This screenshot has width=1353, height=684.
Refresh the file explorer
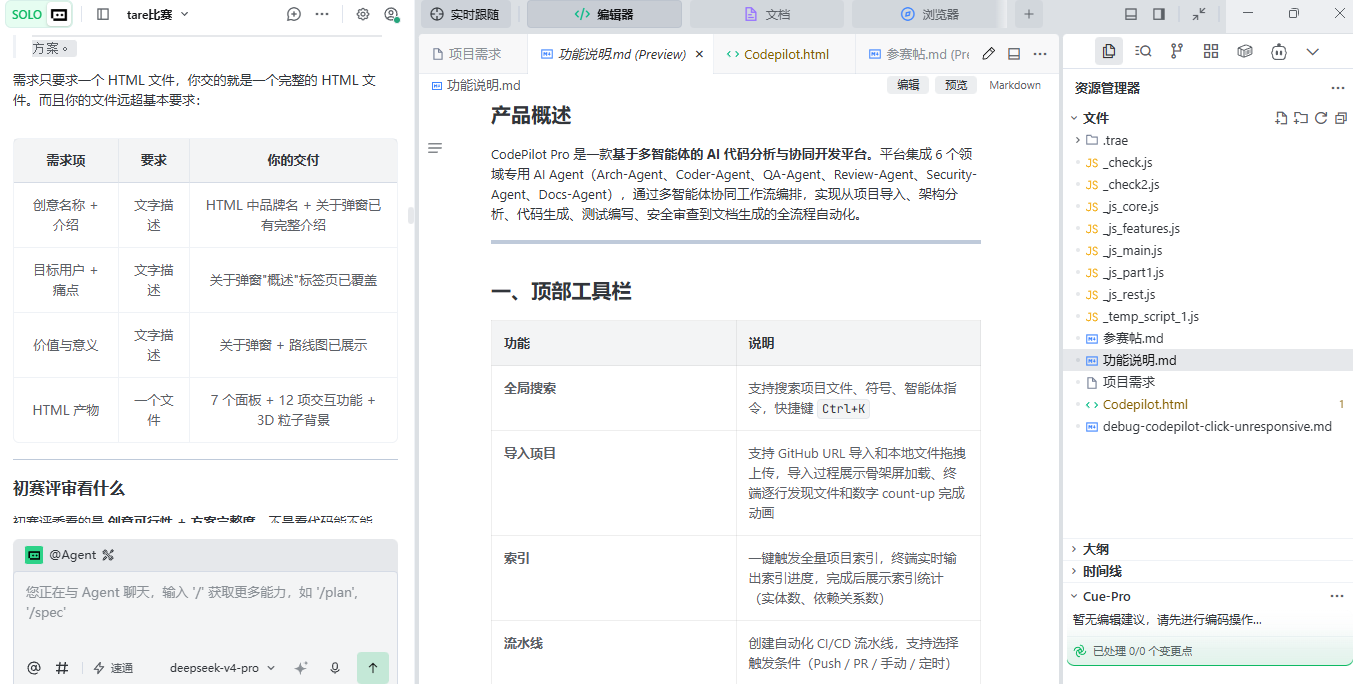pos(1321,118)
